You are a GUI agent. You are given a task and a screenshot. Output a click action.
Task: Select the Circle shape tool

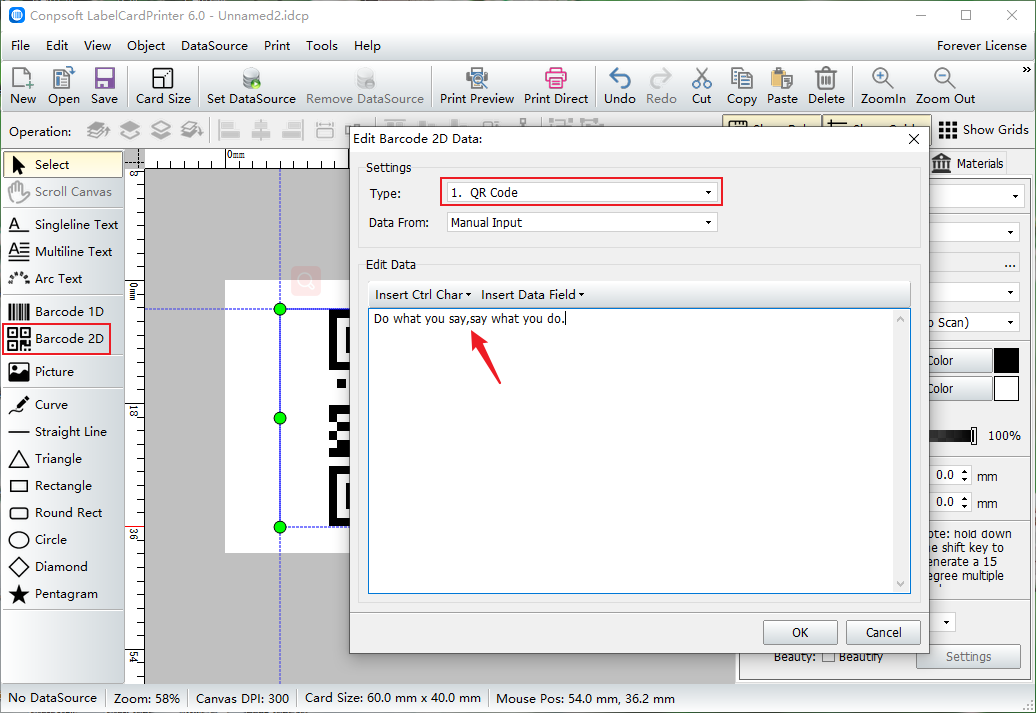[63, 540]
